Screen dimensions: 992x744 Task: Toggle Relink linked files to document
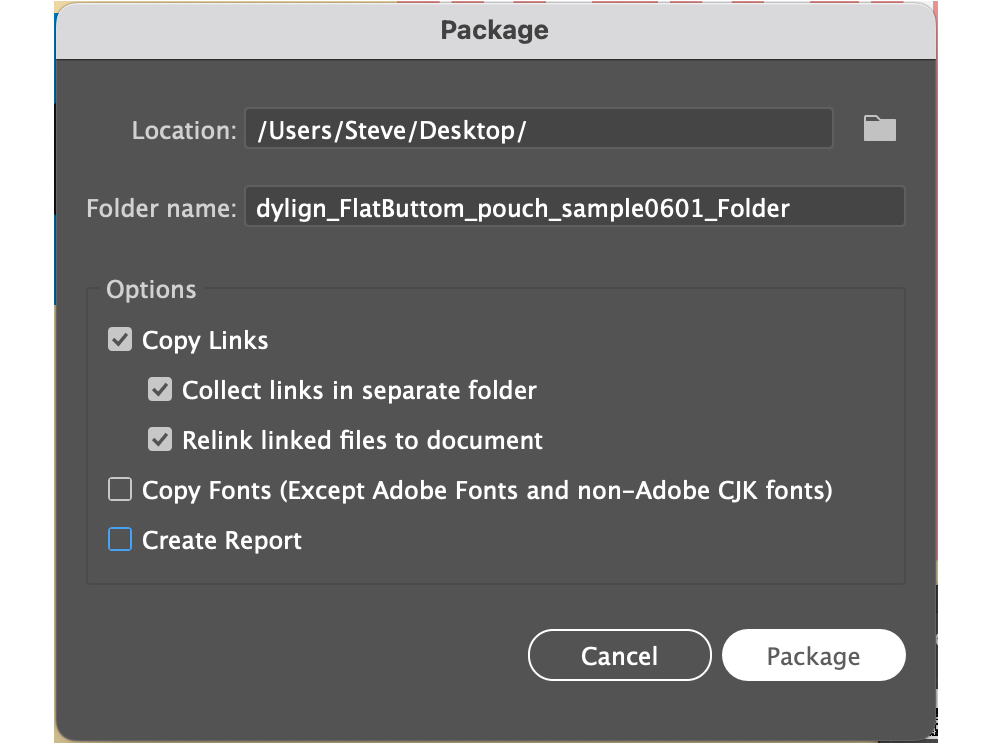160,440
